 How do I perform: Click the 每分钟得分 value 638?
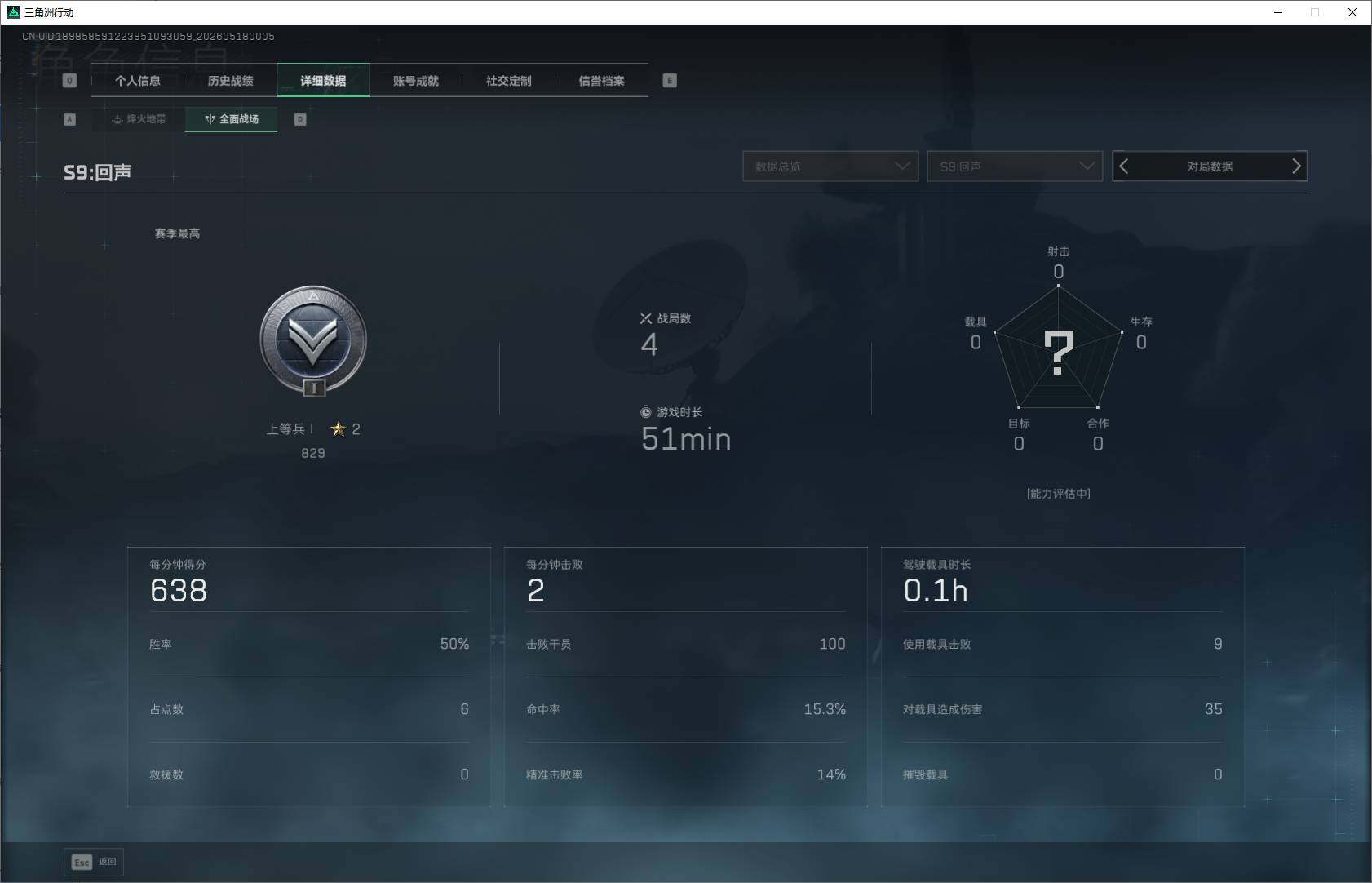click(179, 590)
